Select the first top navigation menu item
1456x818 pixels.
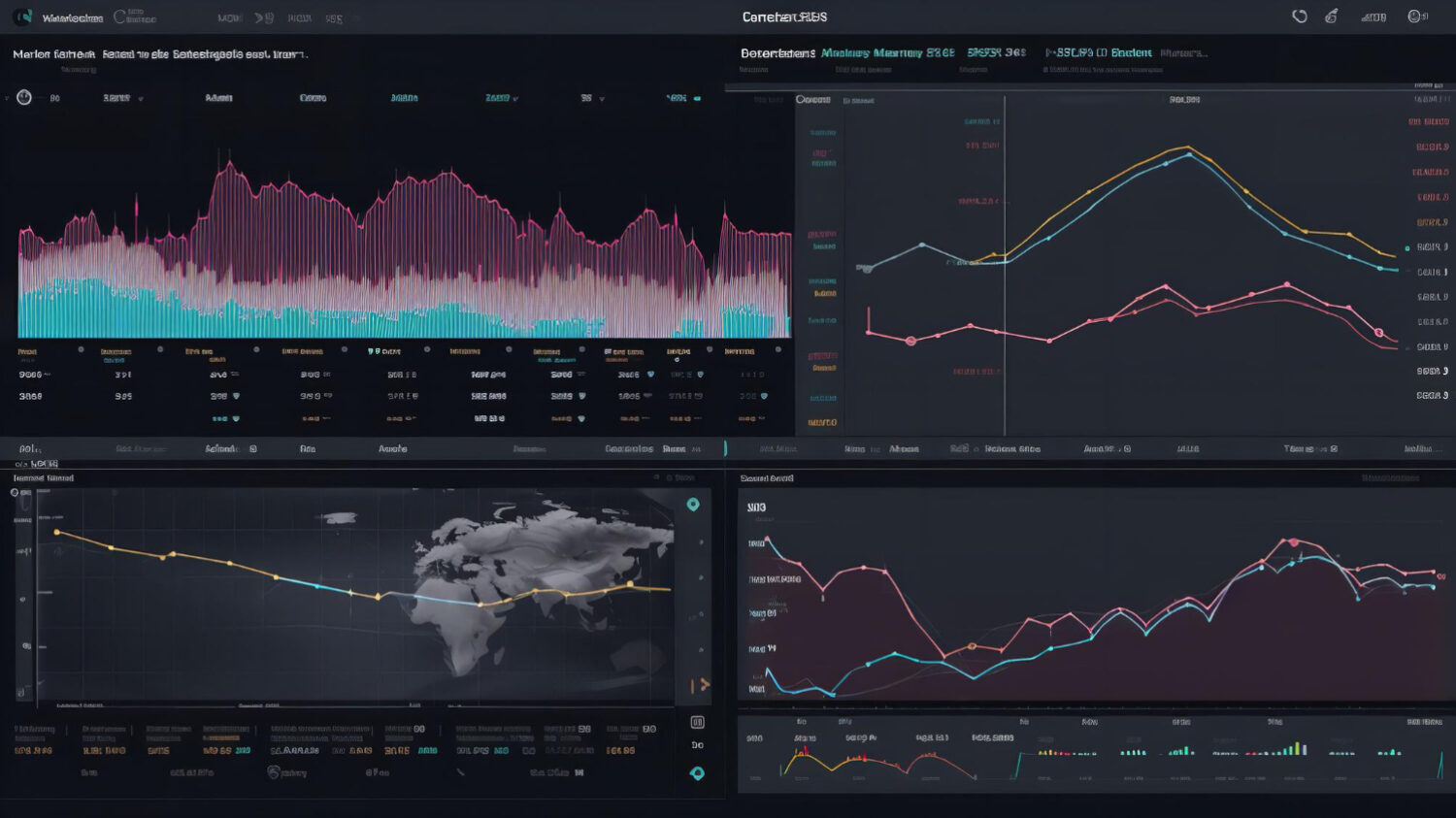(x=230, y=18)
